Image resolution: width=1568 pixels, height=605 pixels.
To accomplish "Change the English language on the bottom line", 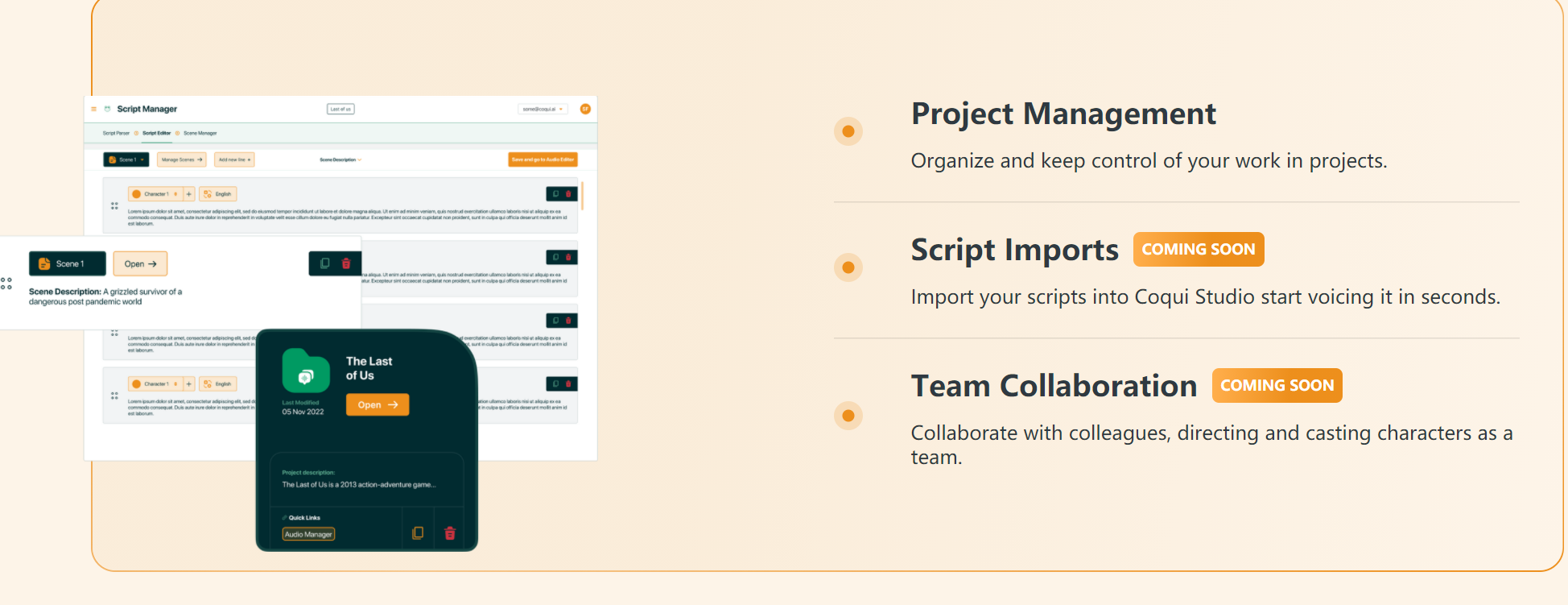I will (x=218, y=384).
